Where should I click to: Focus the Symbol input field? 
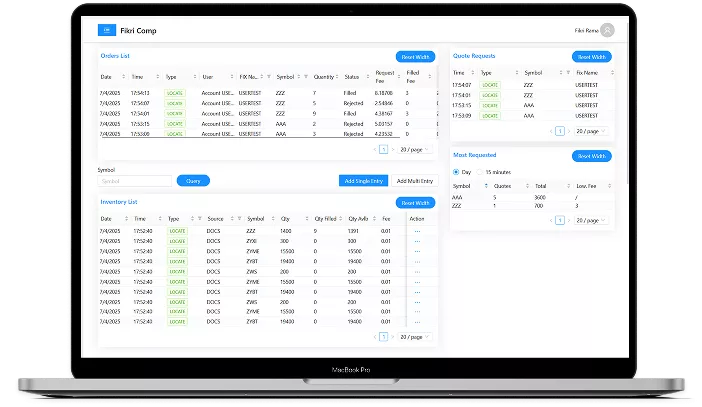tap(134, 181)
